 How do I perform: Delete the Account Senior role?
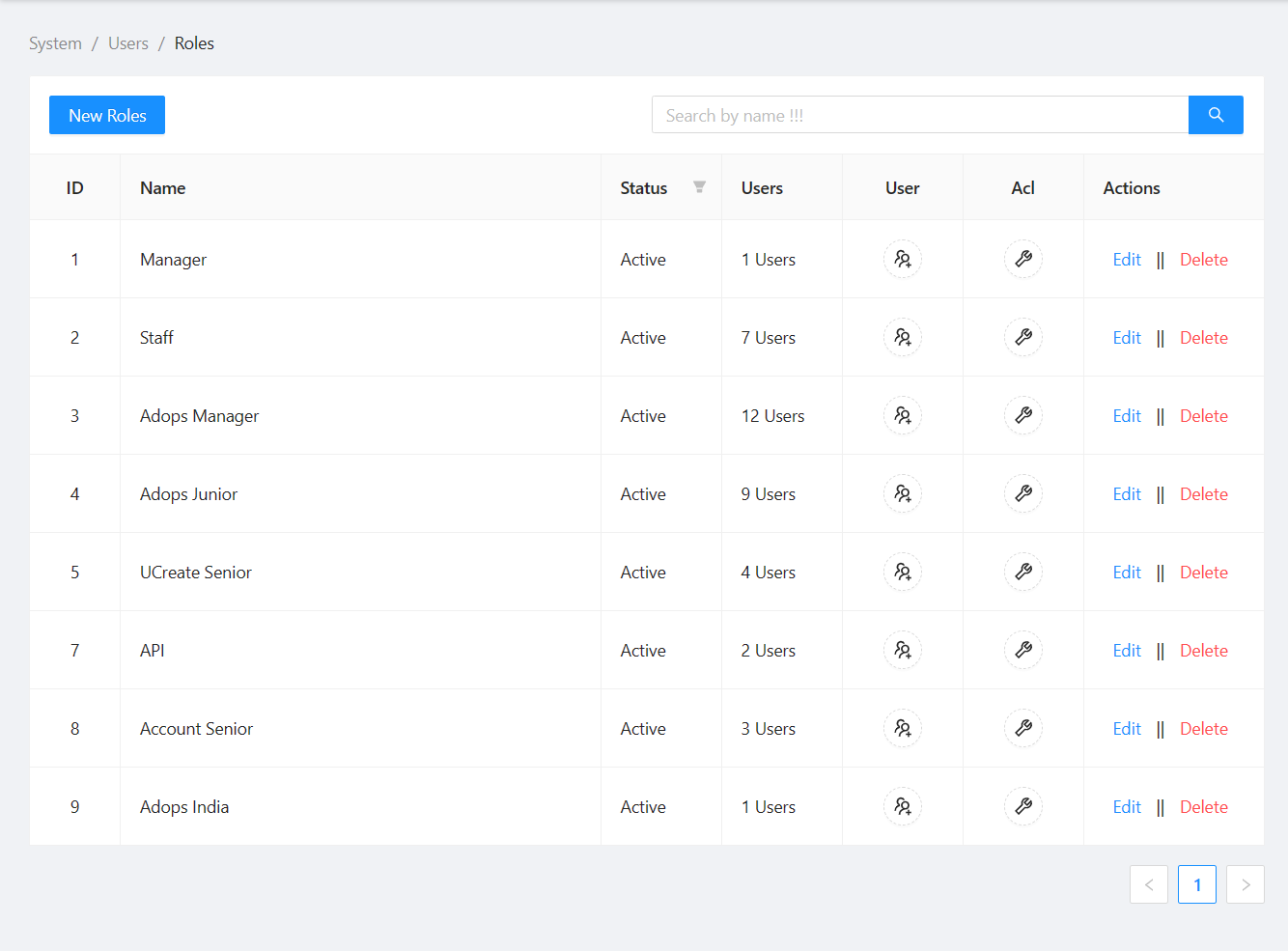point(1204,729)
